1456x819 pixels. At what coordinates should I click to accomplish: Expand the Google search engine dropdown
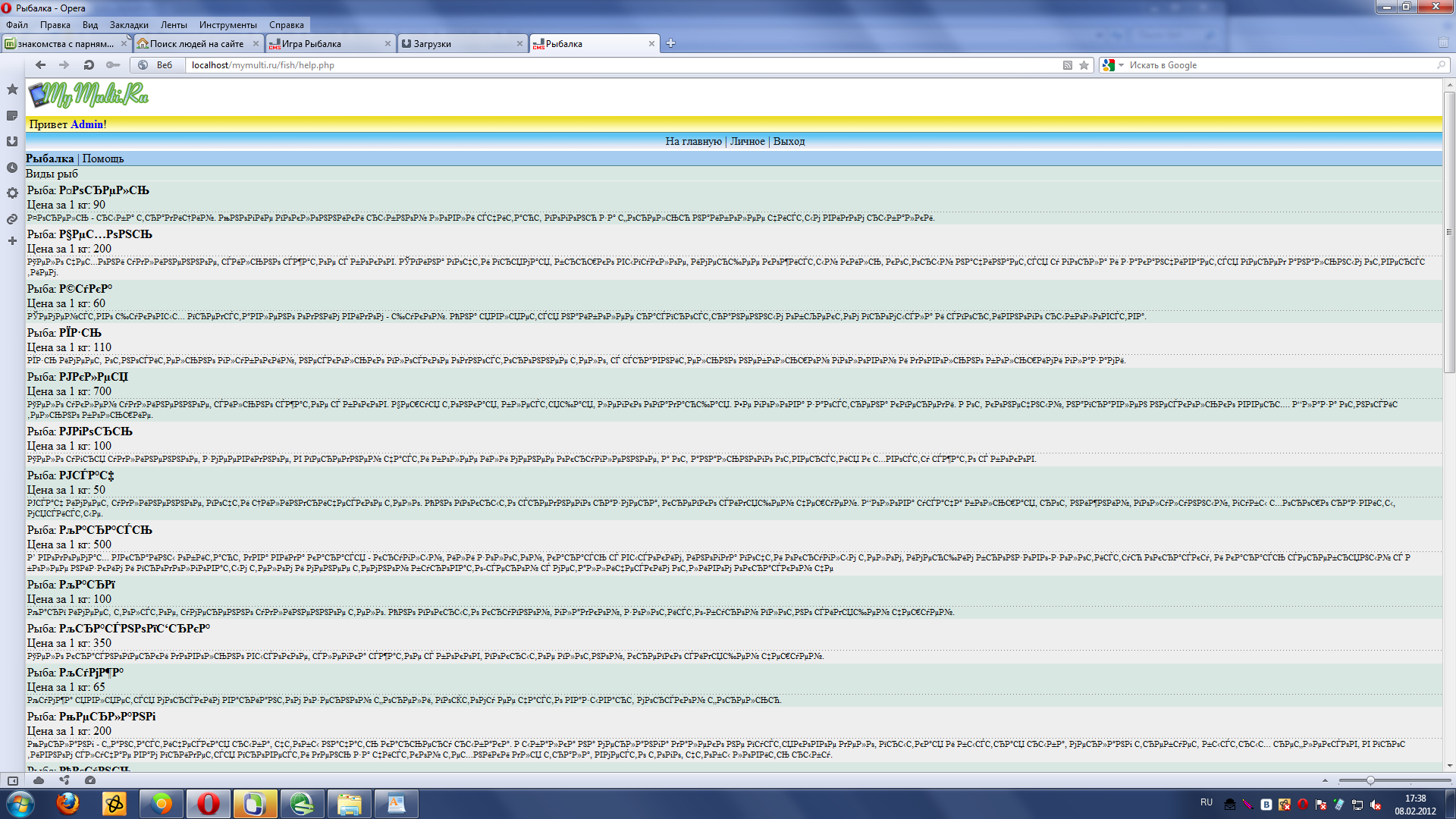pos(1121,65)
